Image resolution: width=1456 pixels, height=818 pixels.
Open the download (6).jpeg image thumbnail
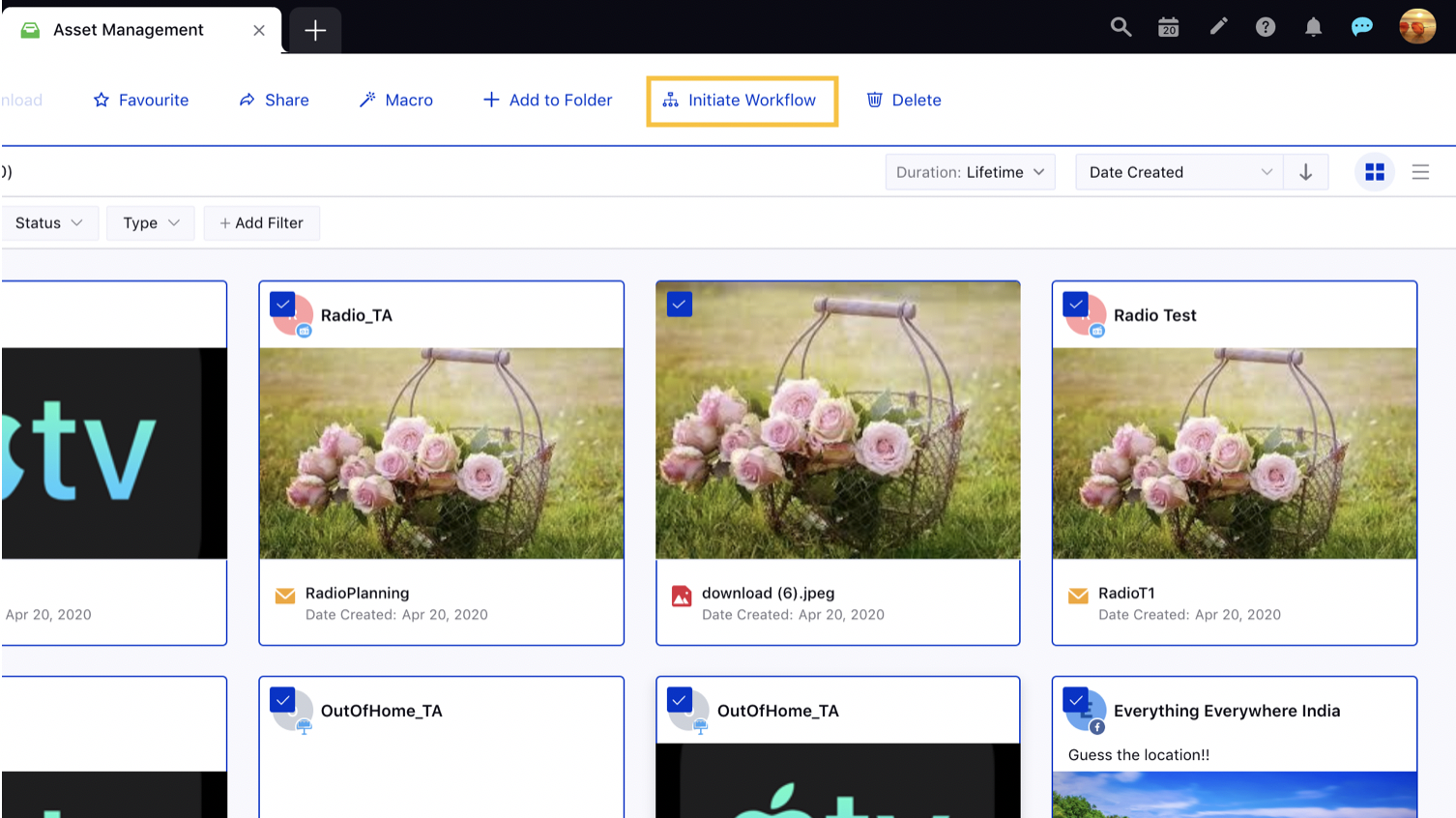pyautogui.click(x=838, y=421)
